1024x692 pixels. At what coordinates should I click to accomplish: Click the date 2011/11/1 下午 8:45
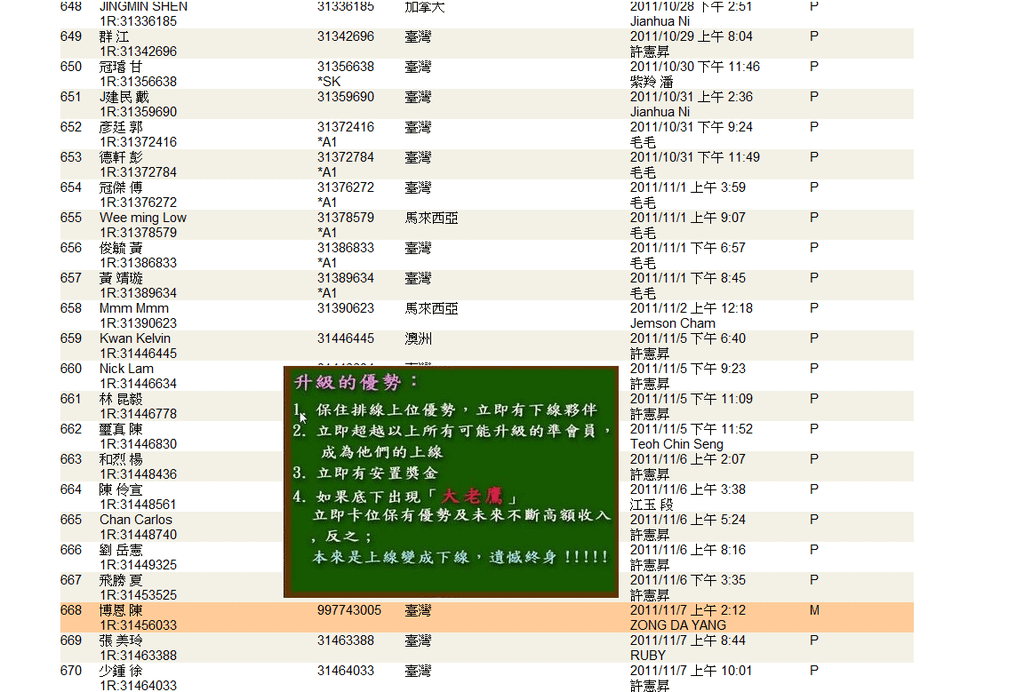tap(688, 278)
